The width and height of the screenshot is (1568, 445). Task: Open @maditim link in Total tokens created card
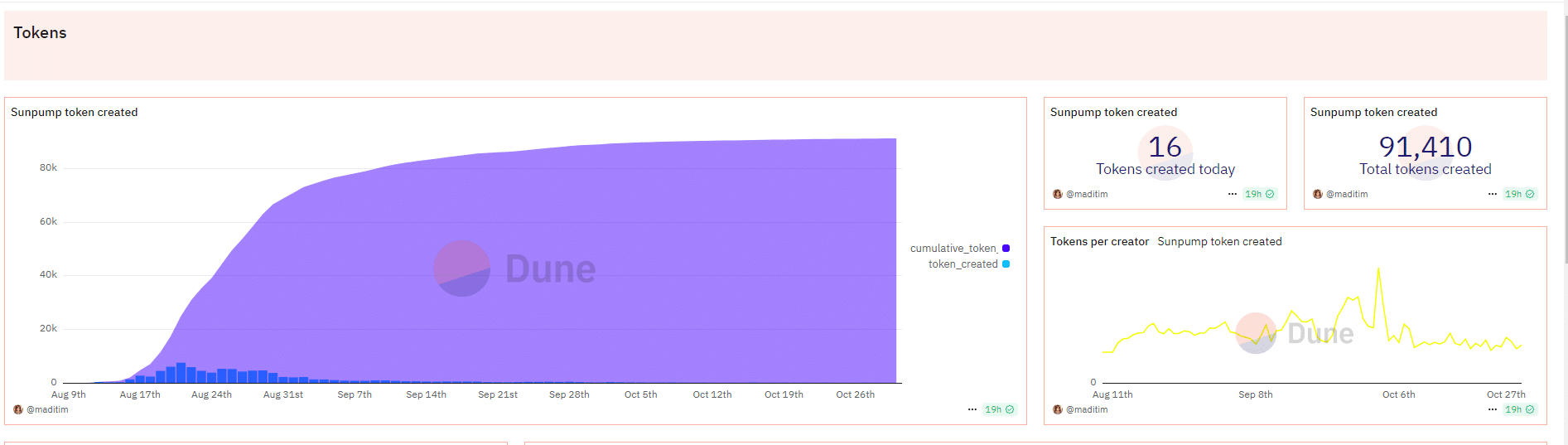(x=1347, y=194)
